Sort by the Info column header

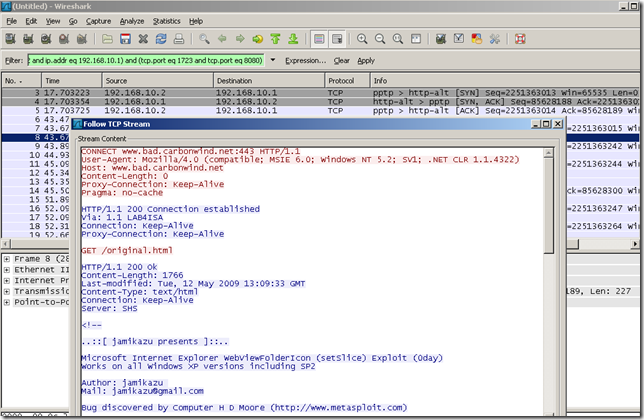[505, 80]
